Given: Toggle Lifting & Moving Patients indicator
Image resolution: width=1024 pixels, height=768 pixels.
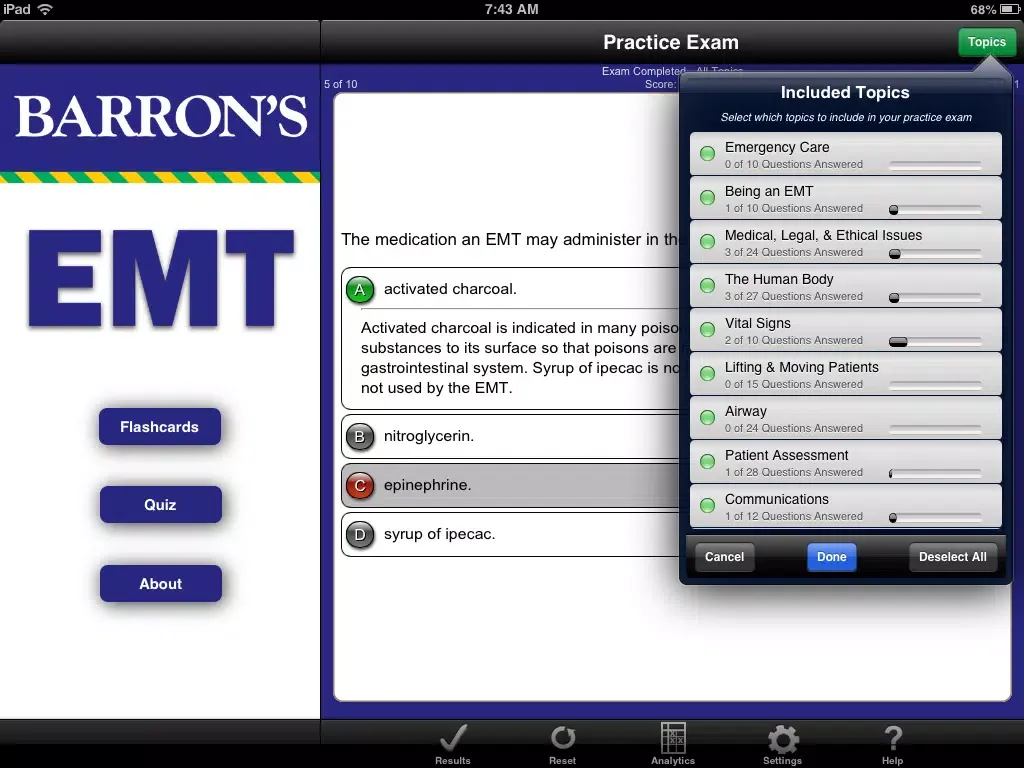Looking at the screenshot, I should (707, 374).
